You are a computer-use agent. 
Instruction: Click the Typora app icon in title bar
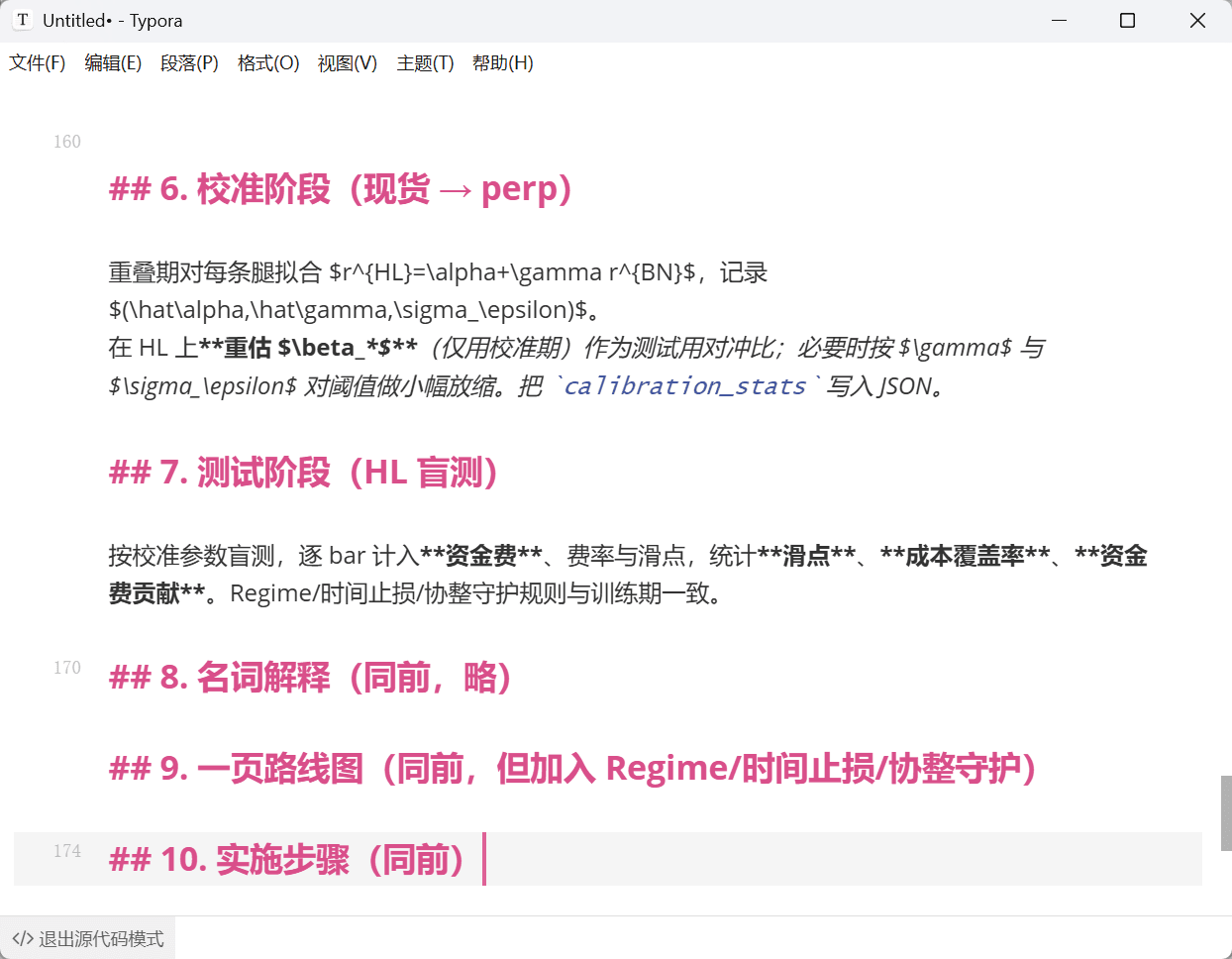coord(23,20)
